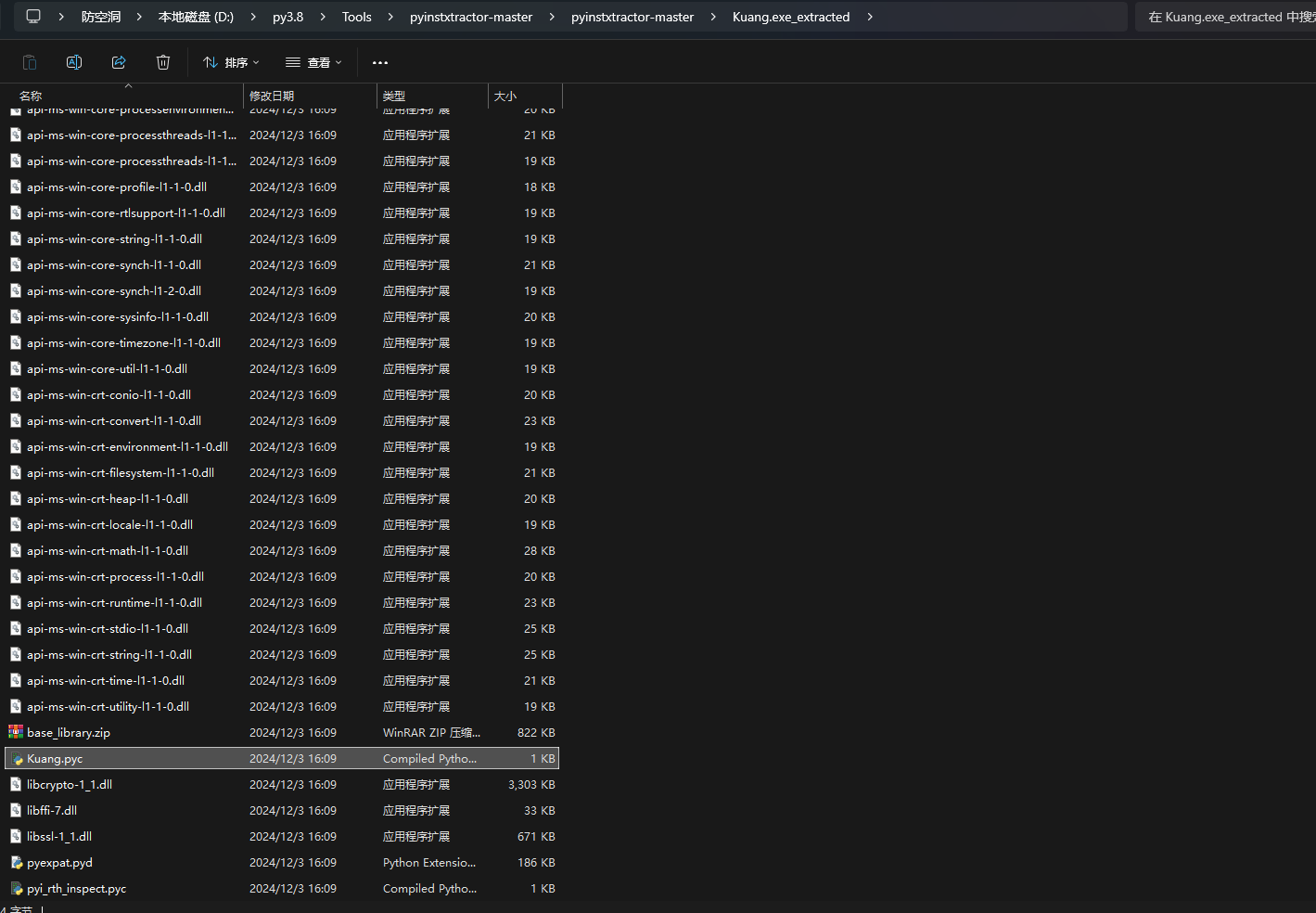The height and width of the screenshot is (913, 1316).
Task: Open the three-dots more options menu
Action: pyautogui.click(x=380, y=62)
